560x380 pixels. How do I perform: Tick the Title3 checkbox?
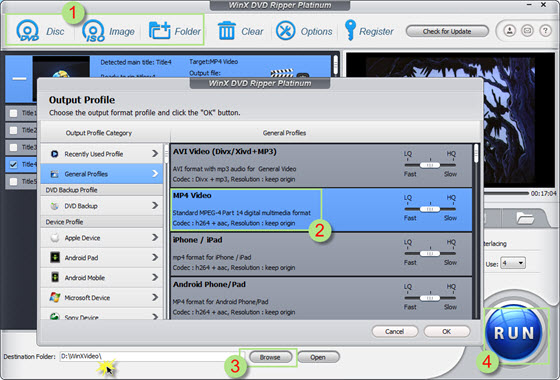click(13, 147)
